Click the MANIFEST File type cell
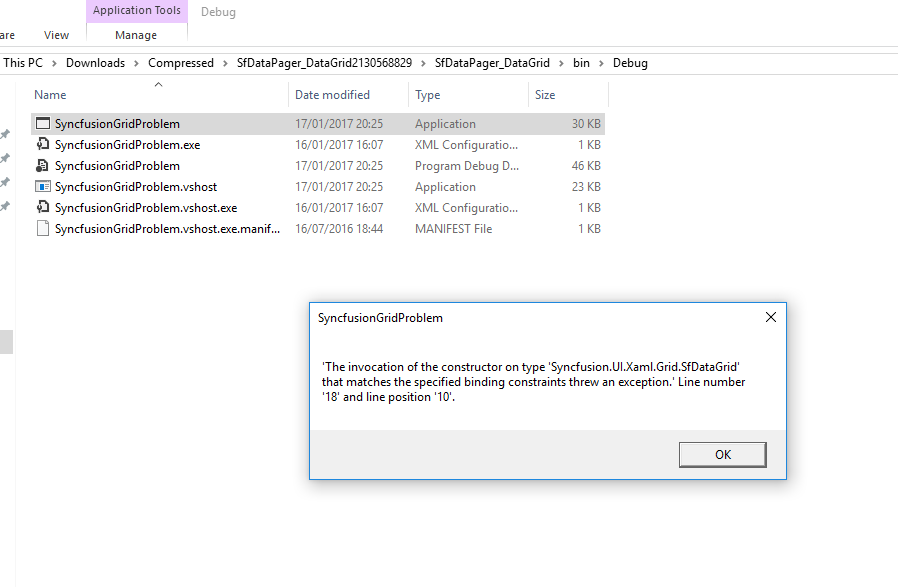The image size is (898, 587). (454, 229)
